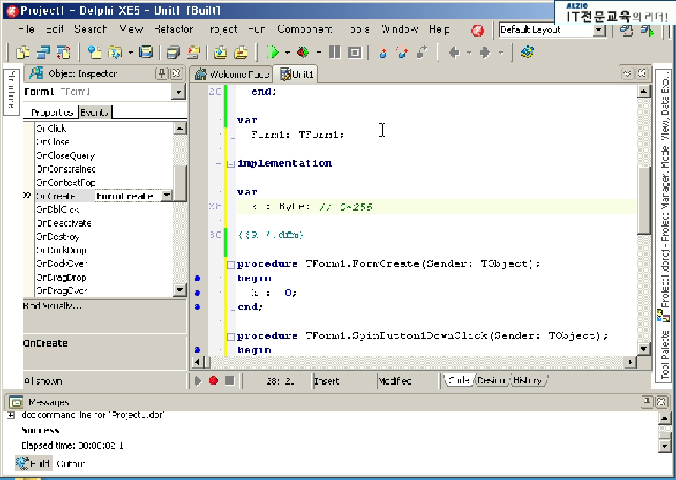Image resolution: width=676 pixels, height=480 pixels.
Task: Click the Pause toolbar icon
Action: (334, 52)
